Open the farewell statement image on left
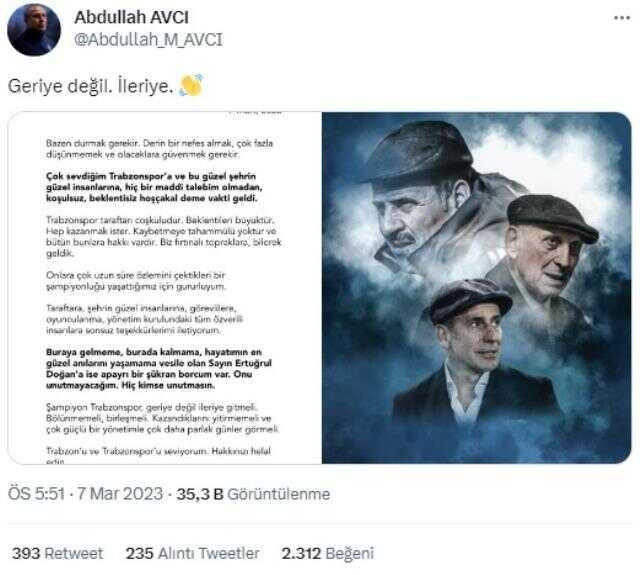The image size is (640, 575). 165,288
